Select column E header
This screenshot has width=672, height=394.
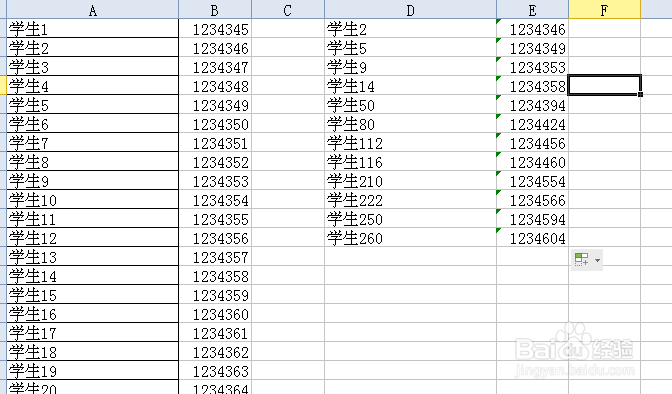[x=532, y=9]
